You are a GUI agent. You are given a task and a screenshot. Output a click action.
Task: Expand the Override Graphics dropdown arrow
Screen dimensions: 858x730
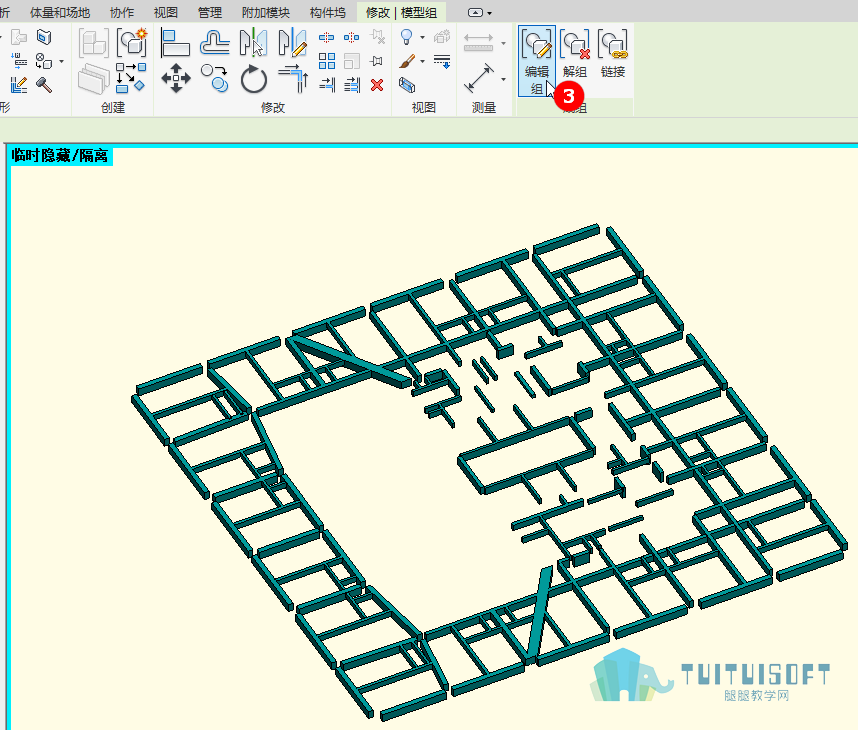[x=422, y=61]
